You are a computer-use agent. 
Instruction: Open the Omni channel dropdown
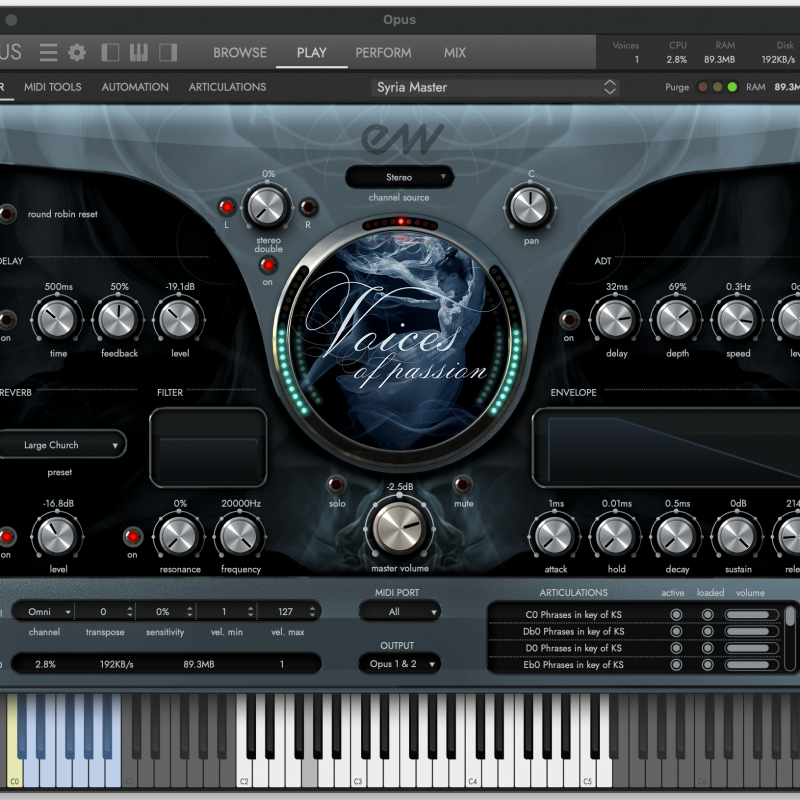coord(44,611)
